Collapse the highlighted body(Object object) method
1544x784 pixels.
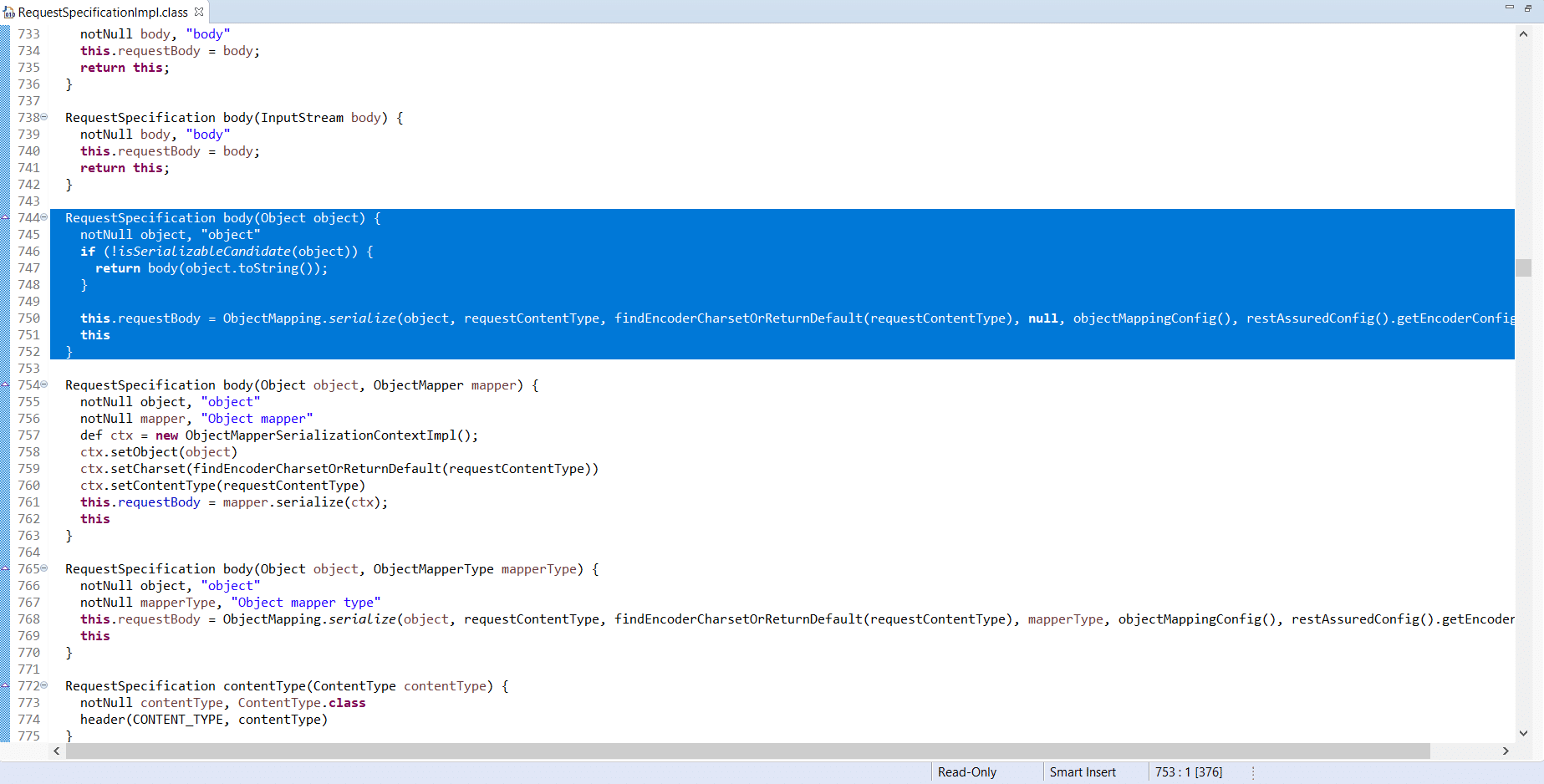44,217
